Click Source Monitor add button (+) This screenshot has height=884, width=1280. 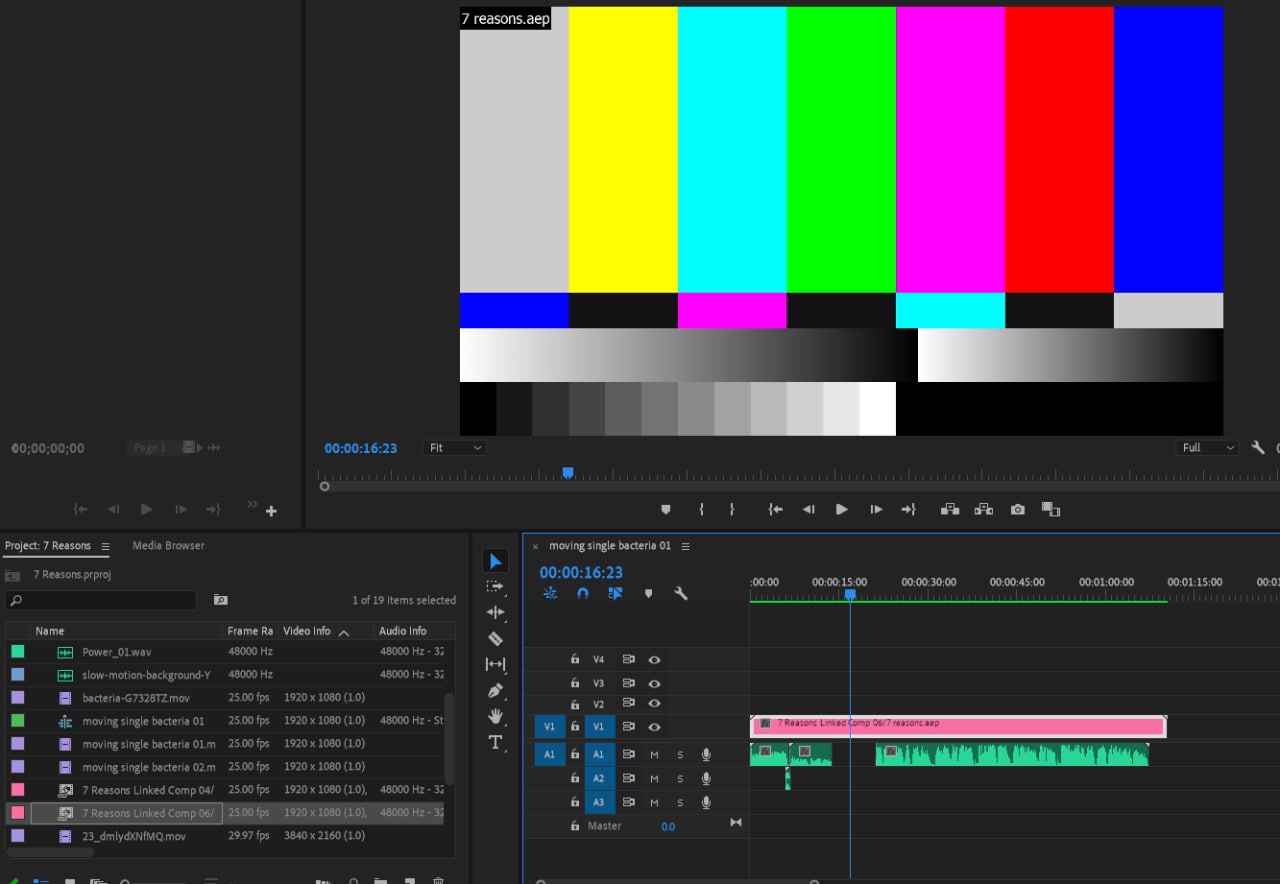tap(271, 511)
